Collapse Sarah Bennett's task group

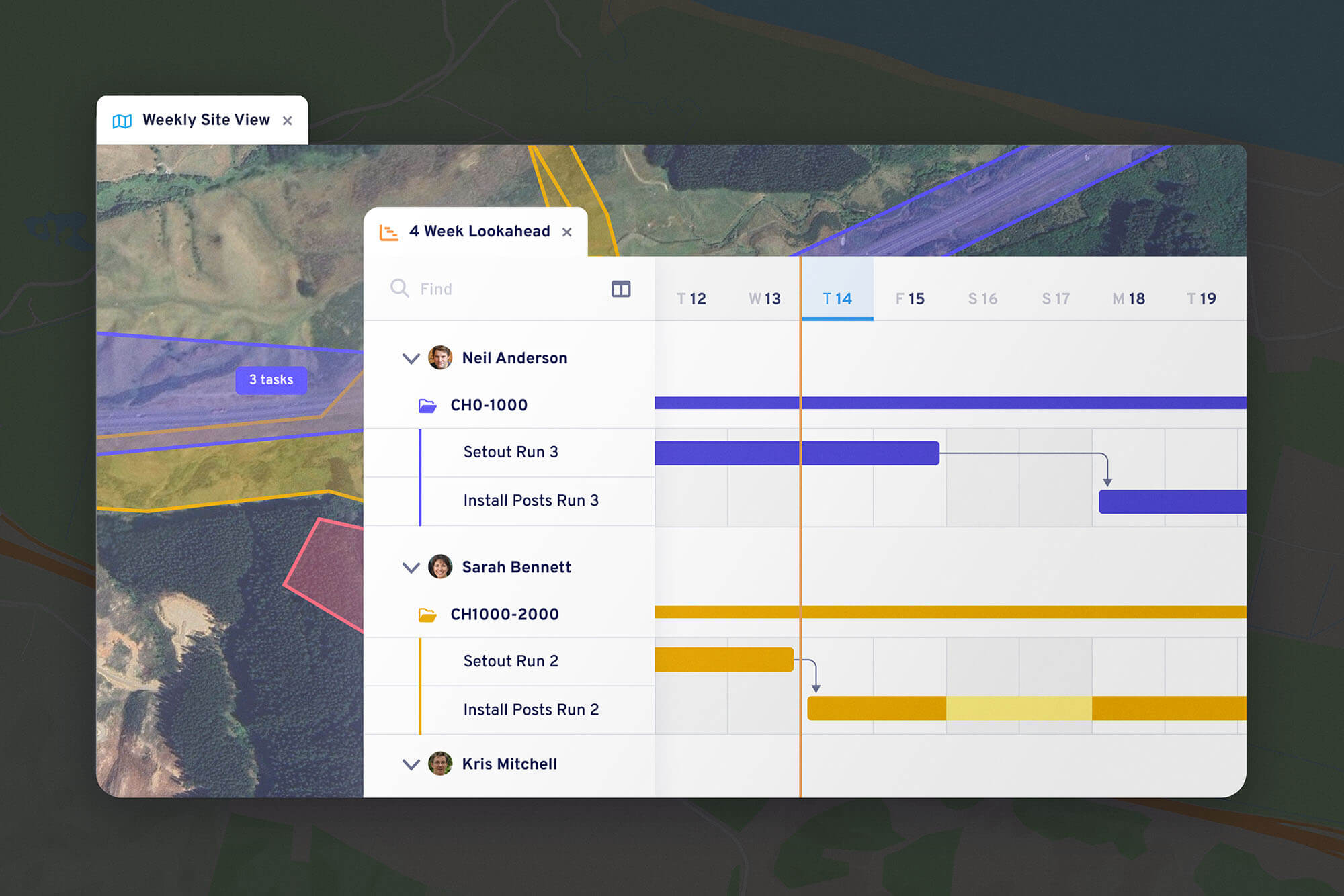pyautogui.click(x=411, y=568)
